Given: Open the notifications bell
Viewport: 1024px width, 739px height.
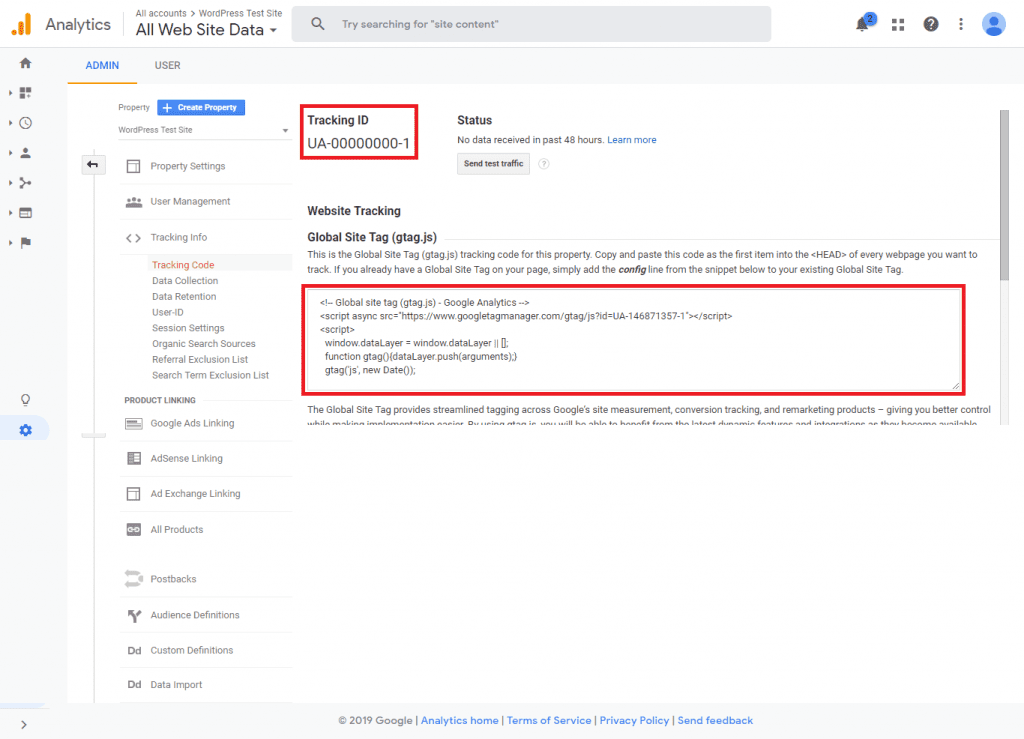Looking at the screenshot, I should click(864, 23).
